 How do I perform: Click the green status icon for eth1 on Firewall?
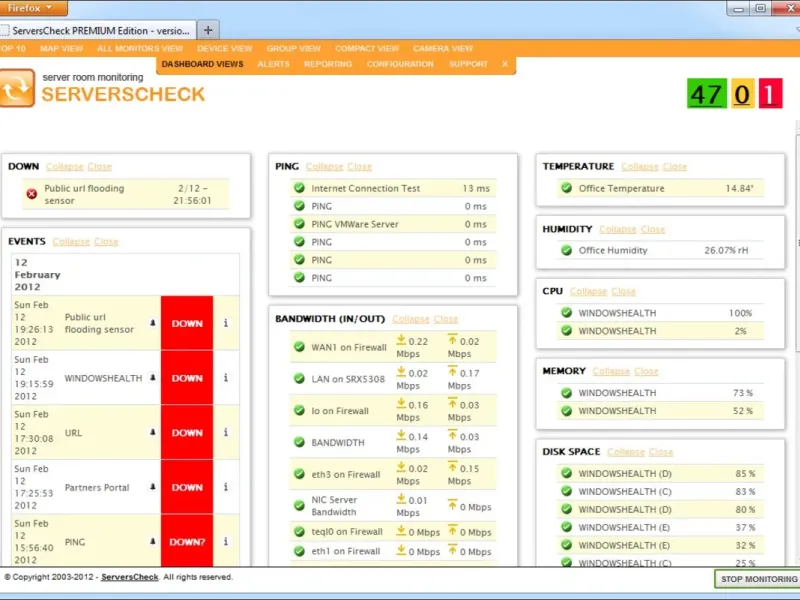299,551
